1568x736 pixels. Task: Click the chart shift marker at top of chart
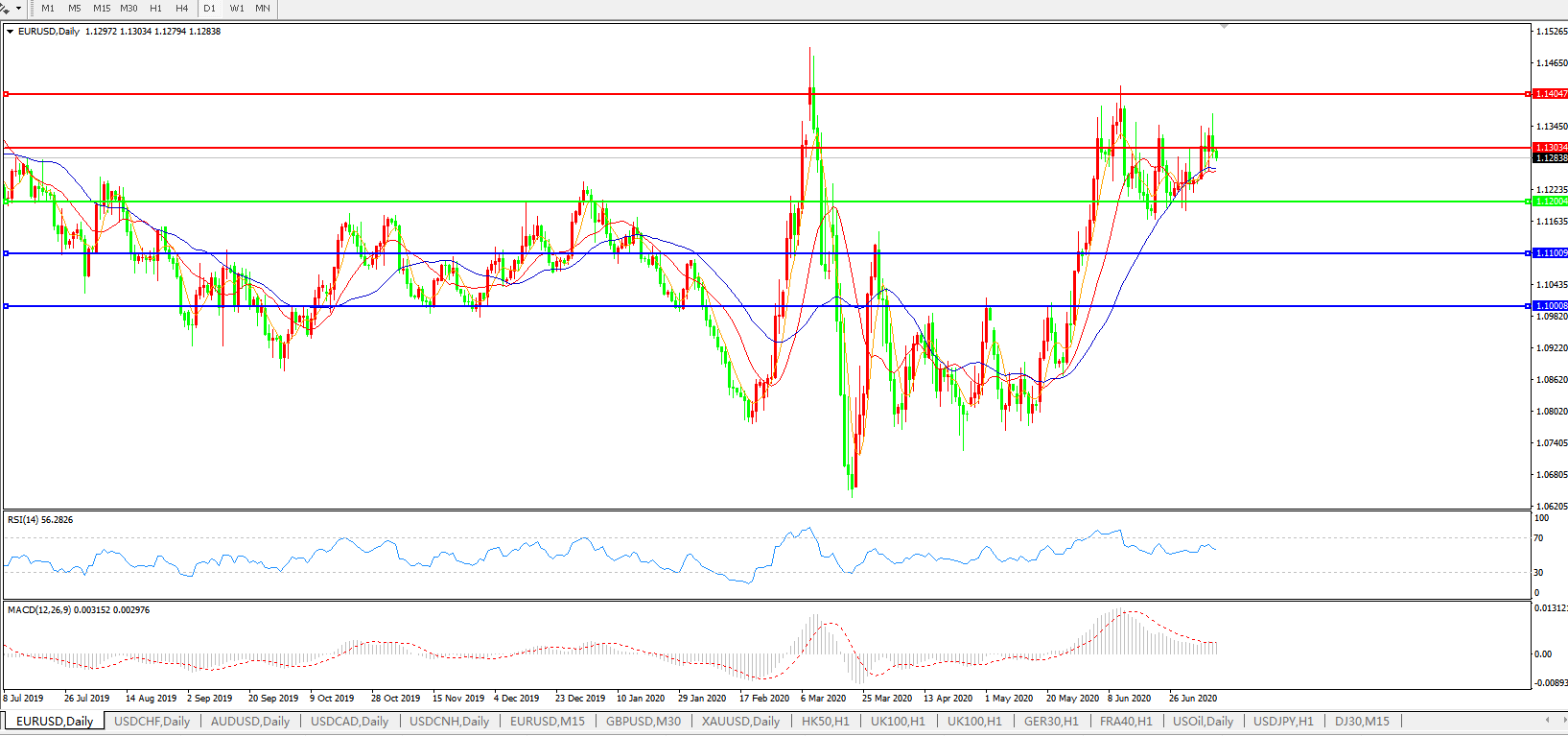[x=1225, y=26]
